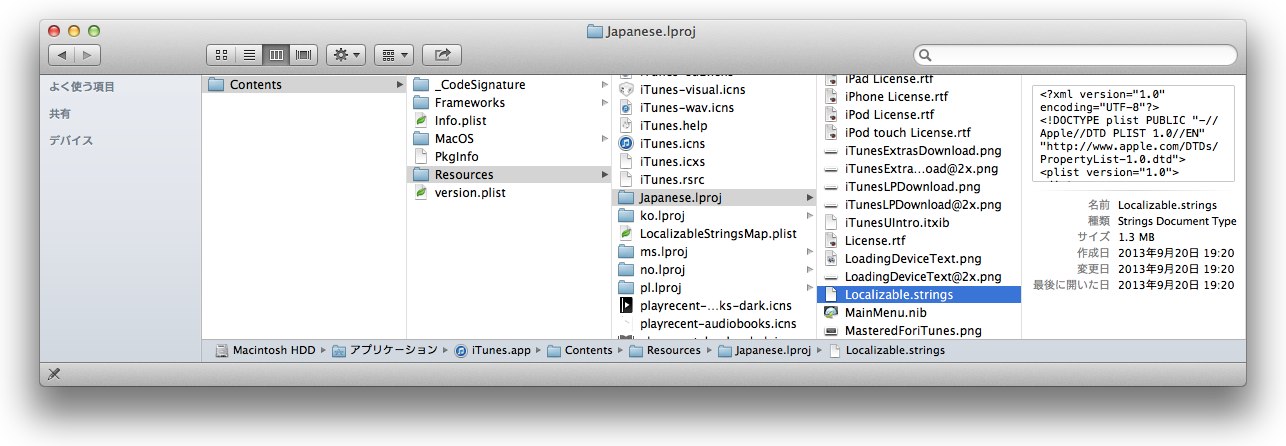Select the Frameworks folder
The image size is (1286, 446).
pyautogui.click(x=509, y=103)
